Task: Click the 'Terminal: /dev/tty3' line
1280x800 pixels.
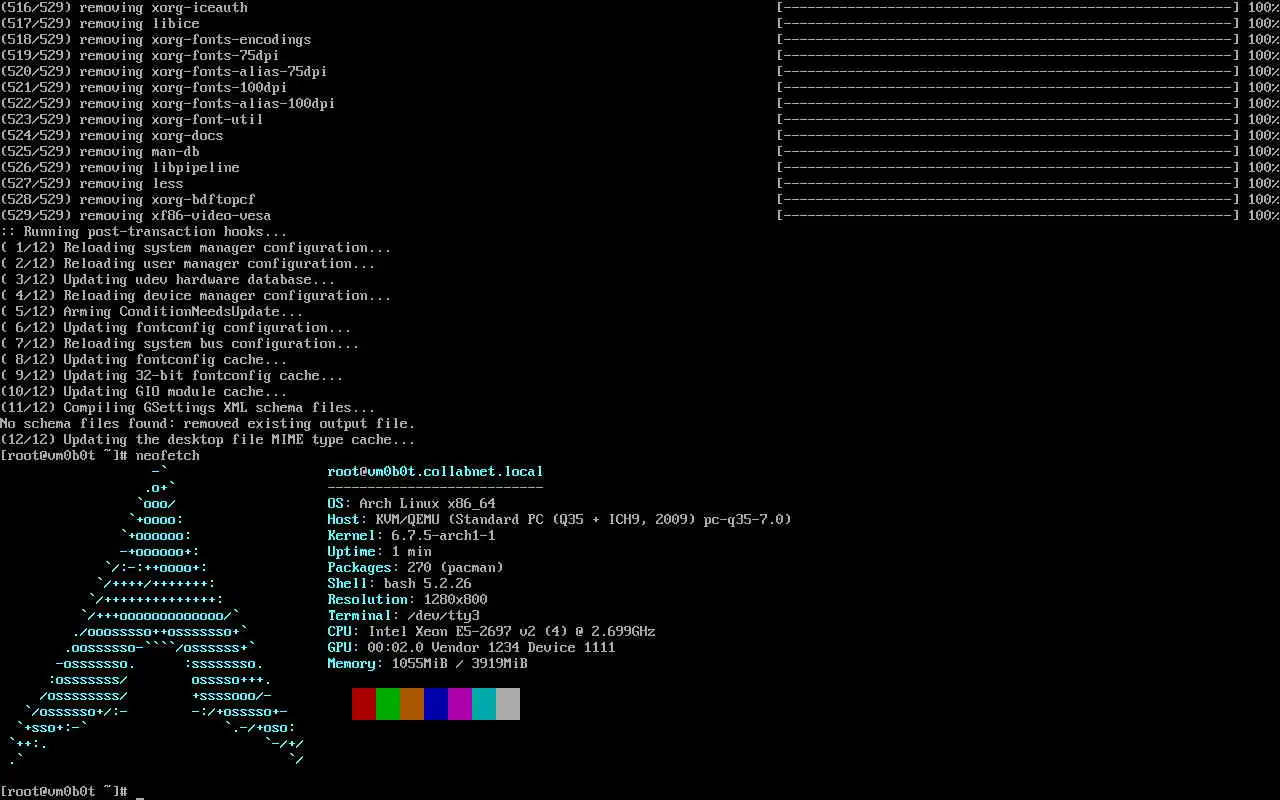Action: click(x=404, y=616)
